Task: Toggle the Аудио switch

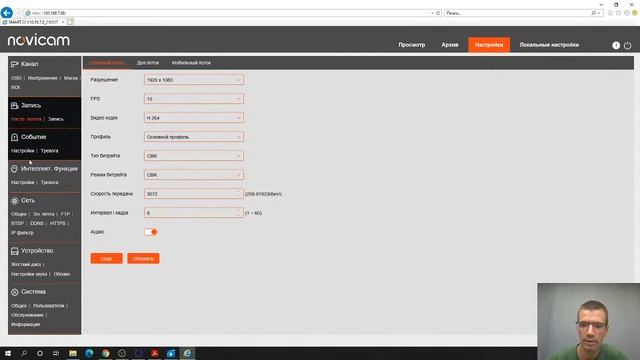Action: (151, 232)
